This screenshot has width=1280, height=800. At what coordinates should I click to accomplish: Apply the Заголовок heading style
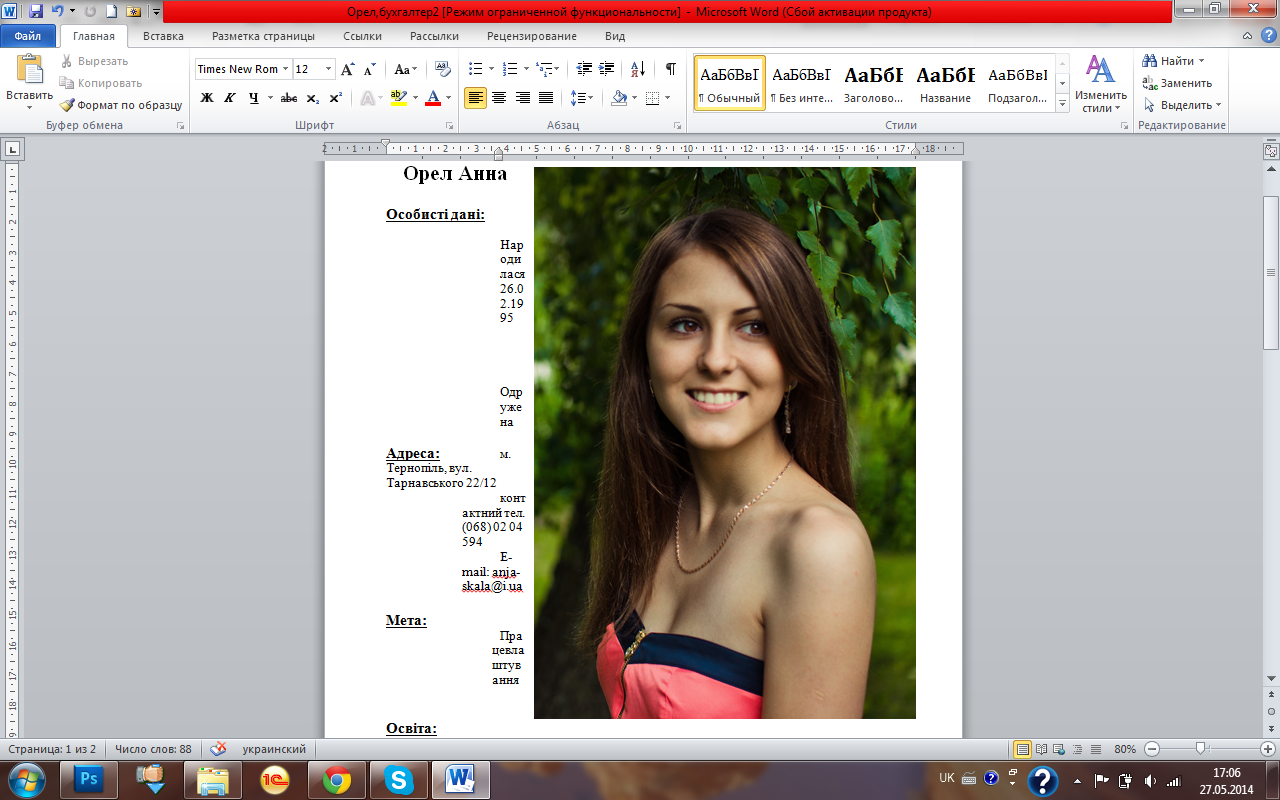(873, 82)
